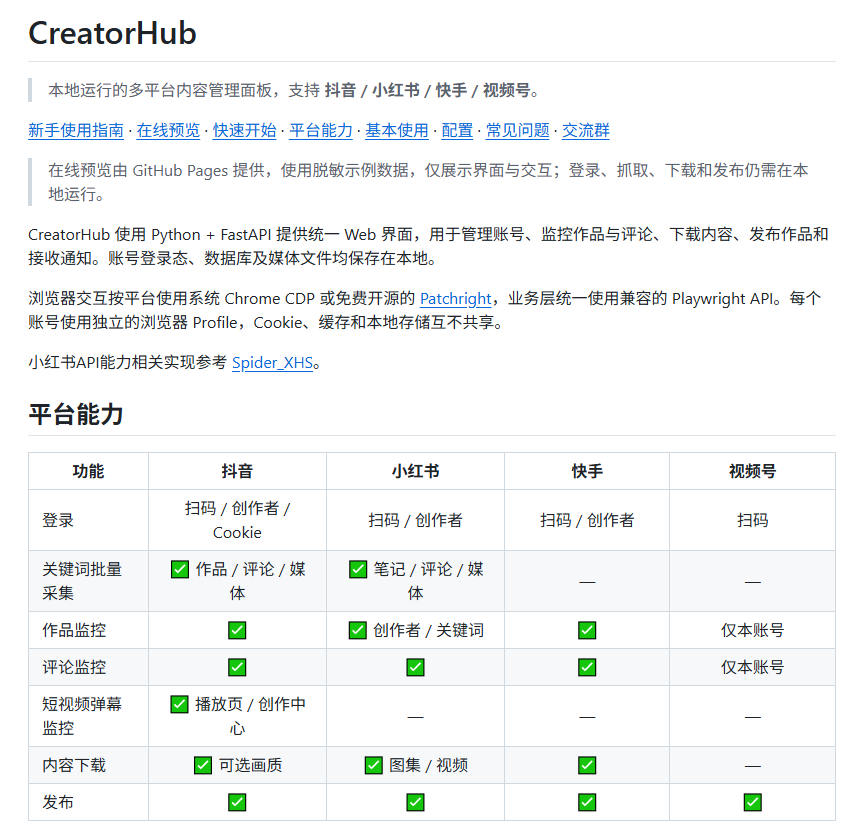Select the 视频号 column header
847x821 pixels.
(x=752, y=471)
